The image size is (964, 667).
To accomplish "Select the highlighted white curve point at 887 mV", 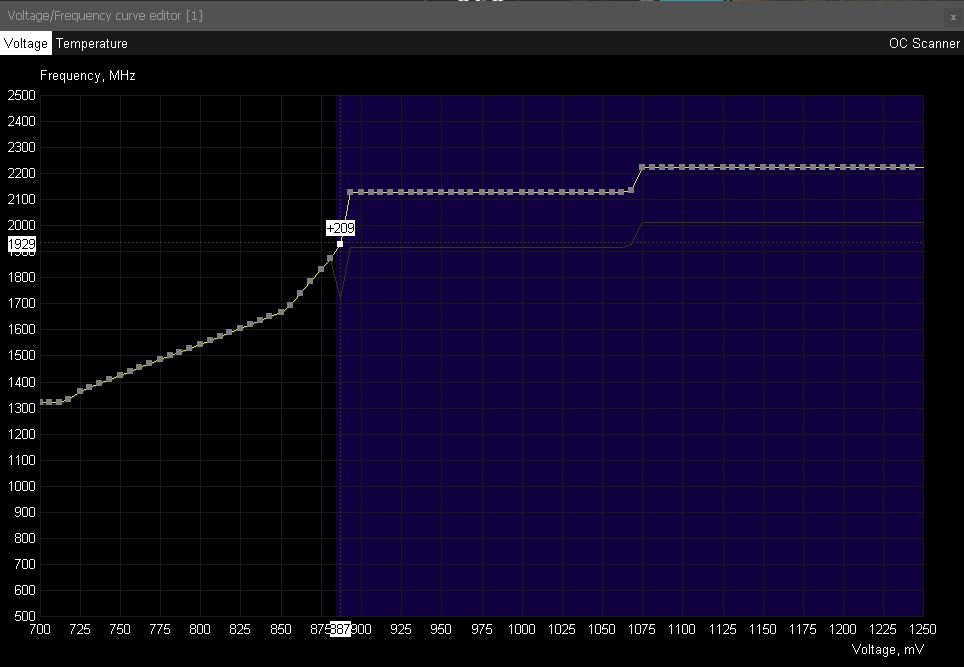I will click(340, 244).
